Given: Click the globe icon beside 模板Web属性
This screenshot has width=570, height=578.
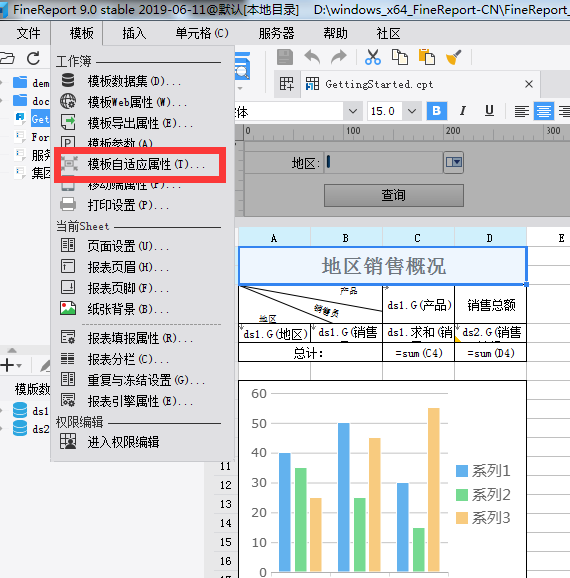Looking at the screenshot, I should 68,101.
